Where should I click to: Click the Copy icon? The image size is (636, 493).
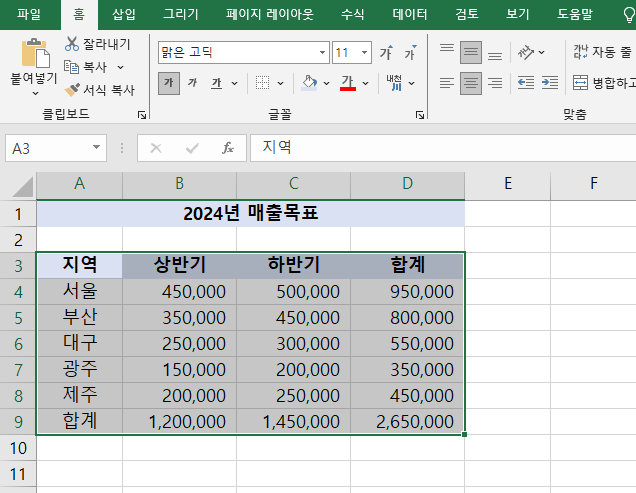click(71, 67)
